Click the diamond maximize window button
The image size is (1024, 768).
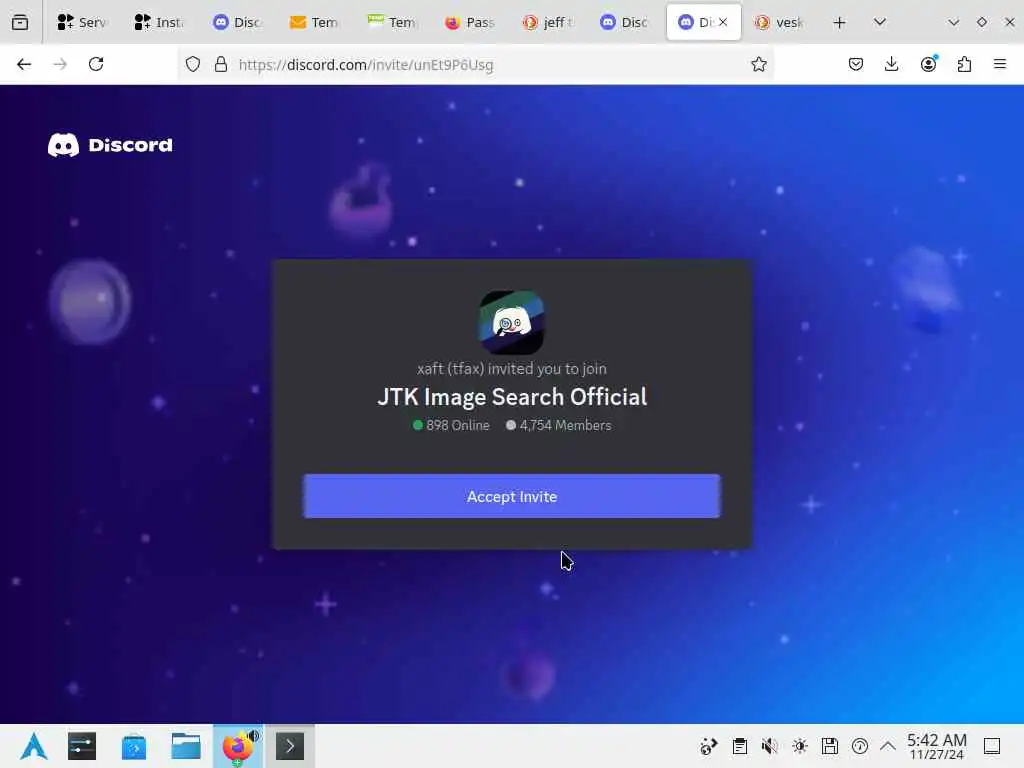click(x=982, y=22)
